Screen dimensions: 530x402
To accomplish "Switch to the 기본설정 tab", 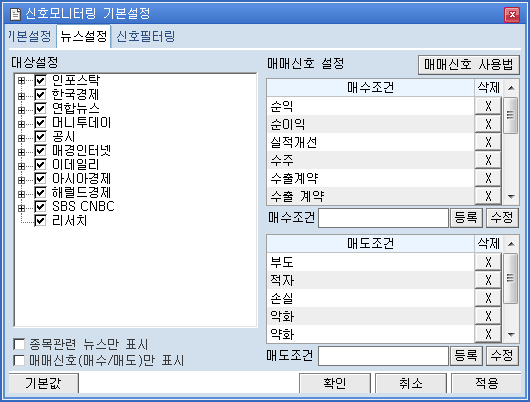I will pyautogui.click(x=30, y=36).
